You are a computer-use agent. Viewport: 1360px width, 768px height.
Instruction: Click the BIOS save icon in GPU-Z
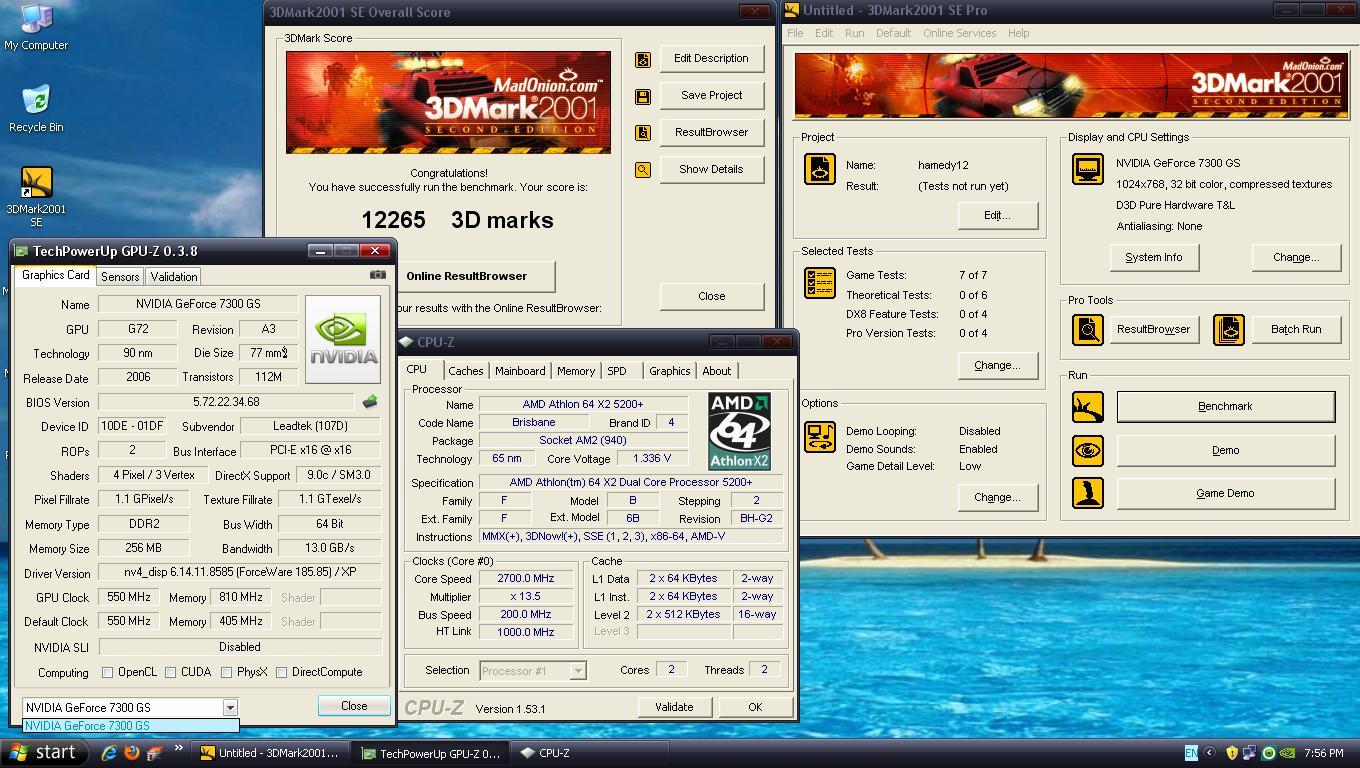tap(370, 402)
